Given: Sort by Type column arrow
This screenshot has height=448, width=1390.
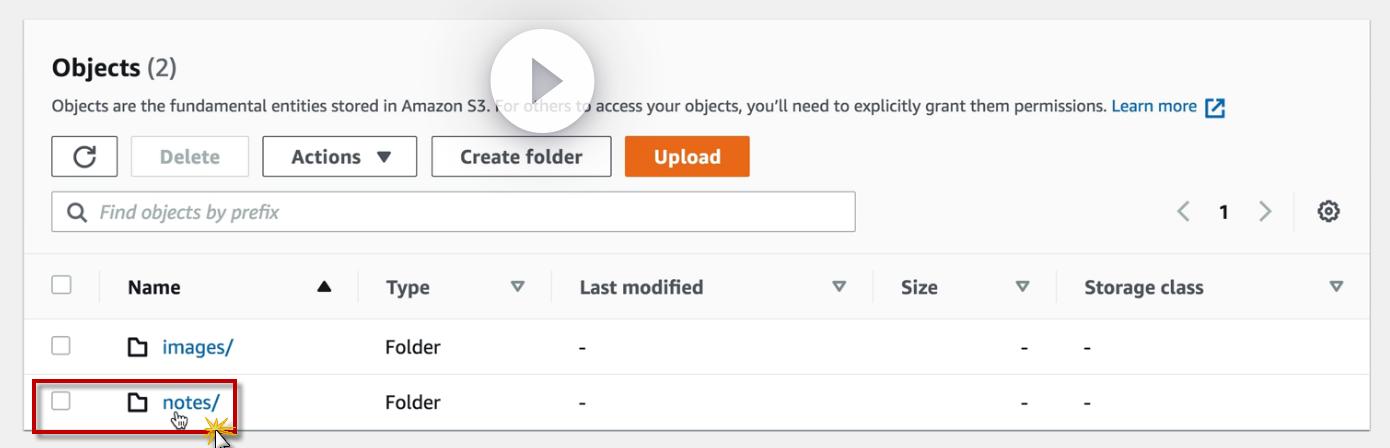Looking at the screenshot, I should [x=517, y=287].
